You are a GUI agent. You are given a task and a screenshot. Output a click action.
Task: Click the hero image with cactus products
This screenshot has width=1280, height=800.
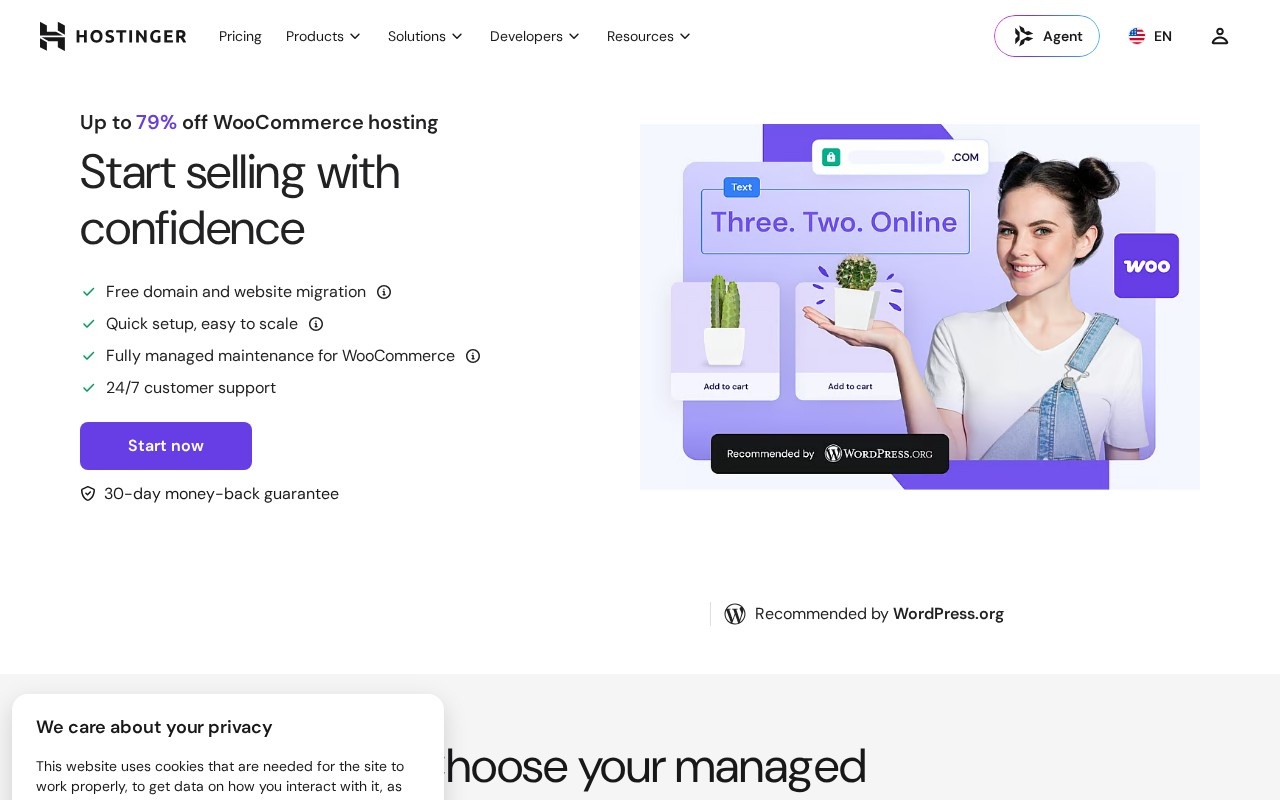920,307
